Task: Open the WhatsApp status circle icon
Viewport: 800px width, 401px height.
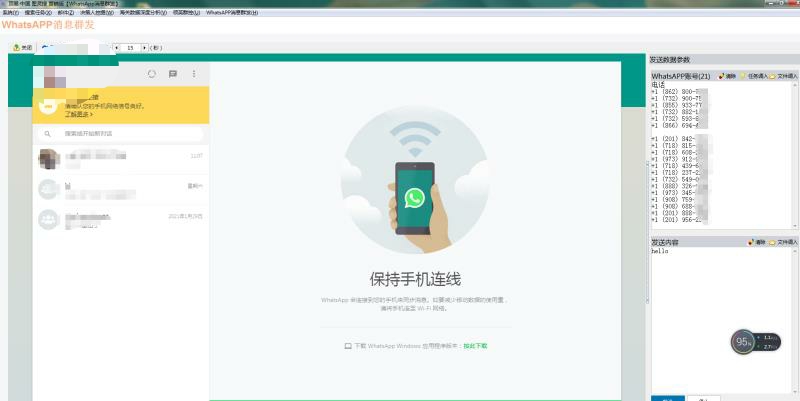Action: point(152,74)
